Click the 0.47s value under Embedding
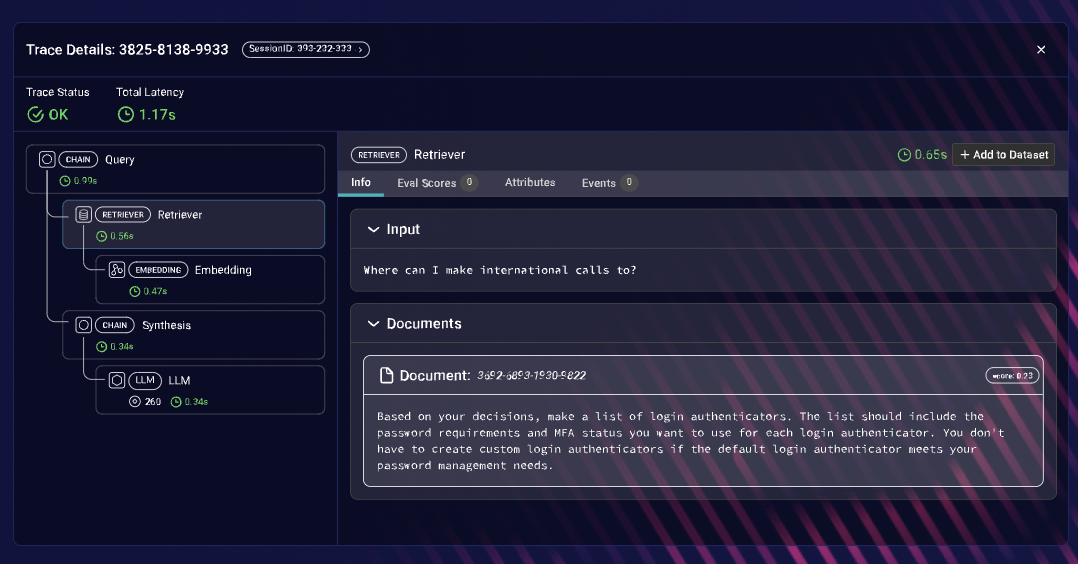This screenshot has height=564, width=1078. pyautogui.click(x=155, y=292)
